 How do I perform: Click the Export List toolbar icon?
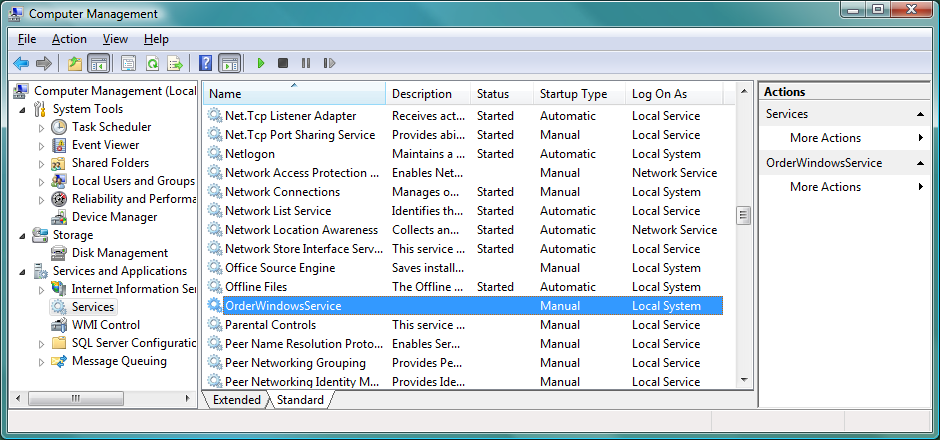tap(175, 64)
